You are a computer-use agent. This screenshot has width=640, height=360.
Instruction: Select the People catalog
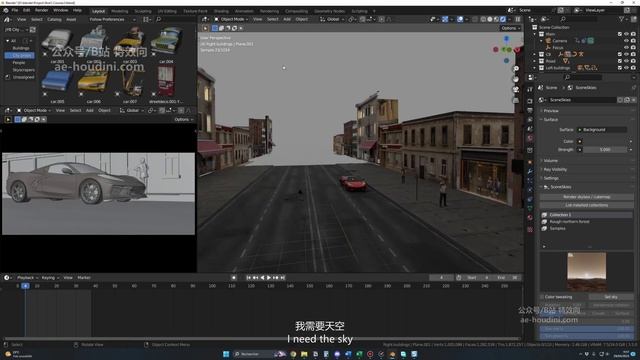(19, 63)
